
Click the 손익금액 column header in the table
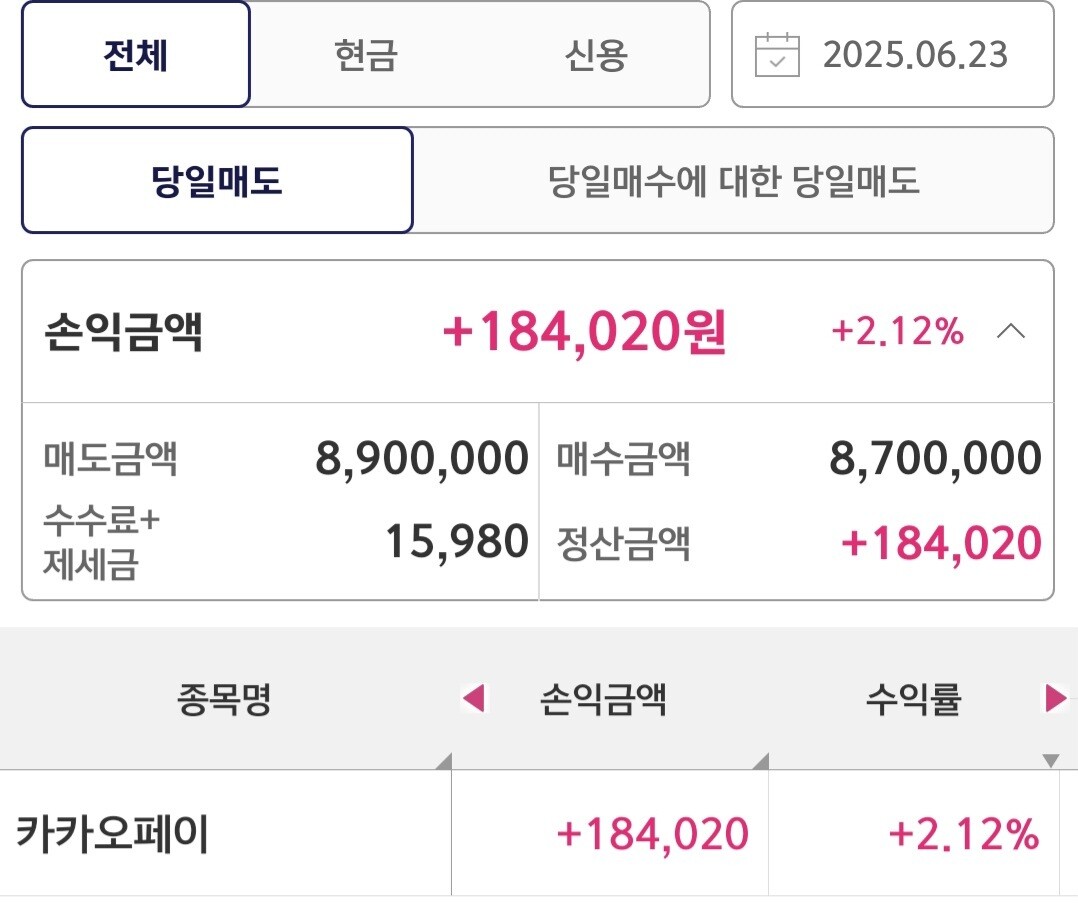click(602, 699)
